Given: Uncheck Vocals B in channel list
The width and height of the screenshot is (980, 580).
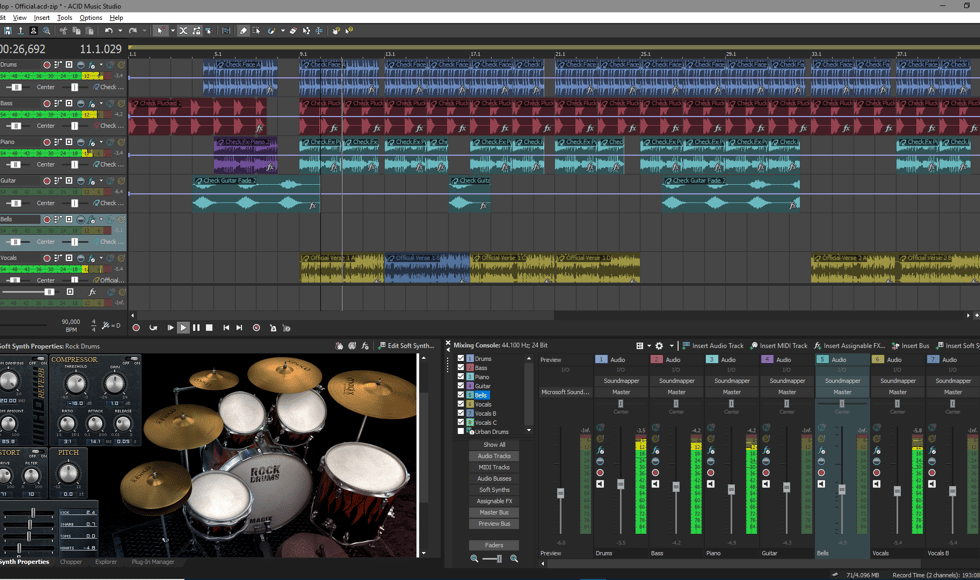Looking at the screenshot, I should [461, 413].
